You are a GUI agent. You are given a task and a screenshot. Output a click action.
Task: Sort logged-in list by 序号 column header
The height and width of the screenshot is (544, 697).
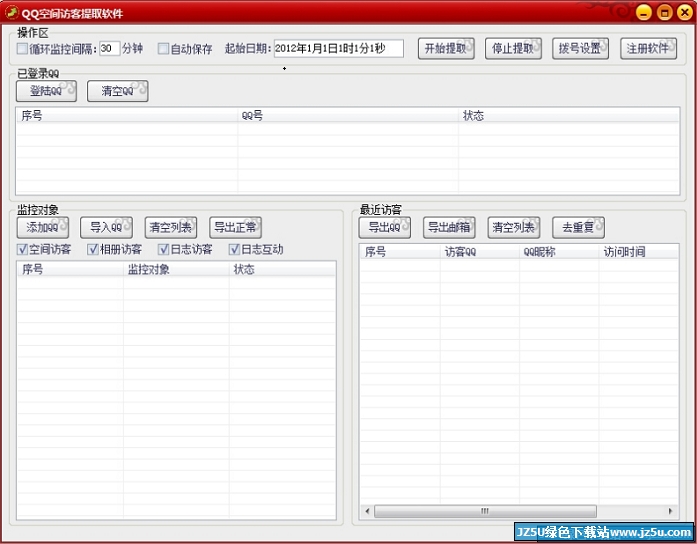pyautogui.click(x=127, y=116)
